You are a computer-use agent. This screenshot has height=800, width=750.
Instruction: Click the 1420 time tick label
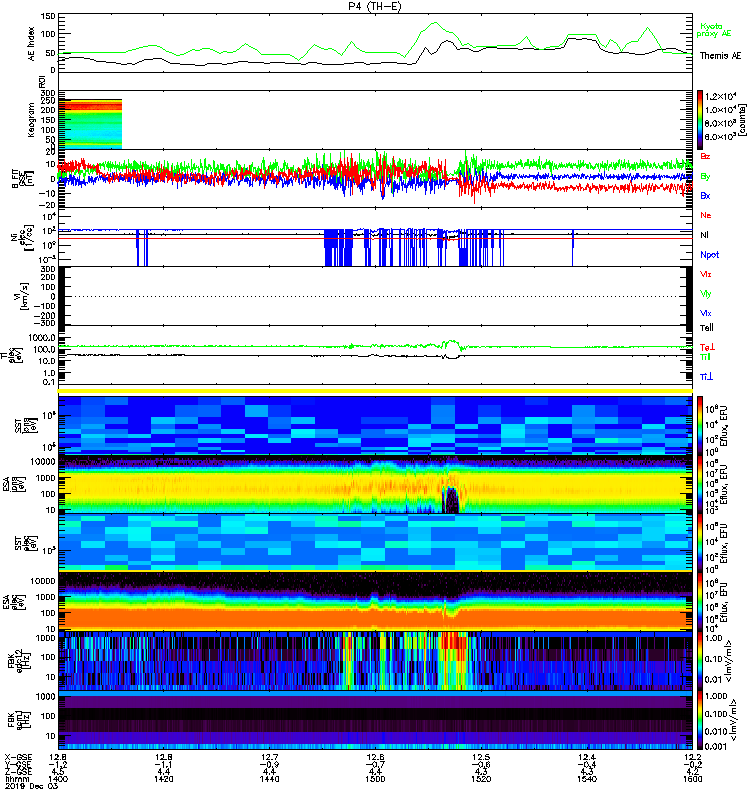(x=163, y=779)
